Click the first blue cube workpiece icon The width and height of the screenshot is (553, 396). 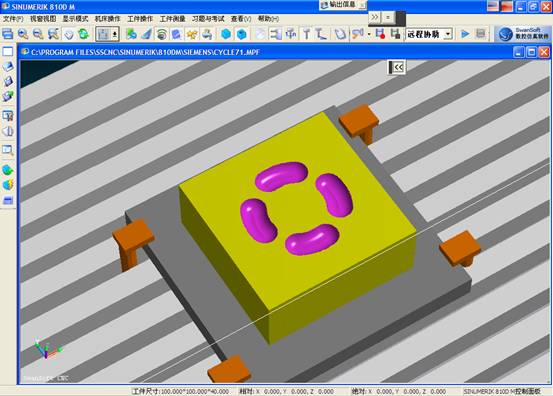tap(226, 34)
